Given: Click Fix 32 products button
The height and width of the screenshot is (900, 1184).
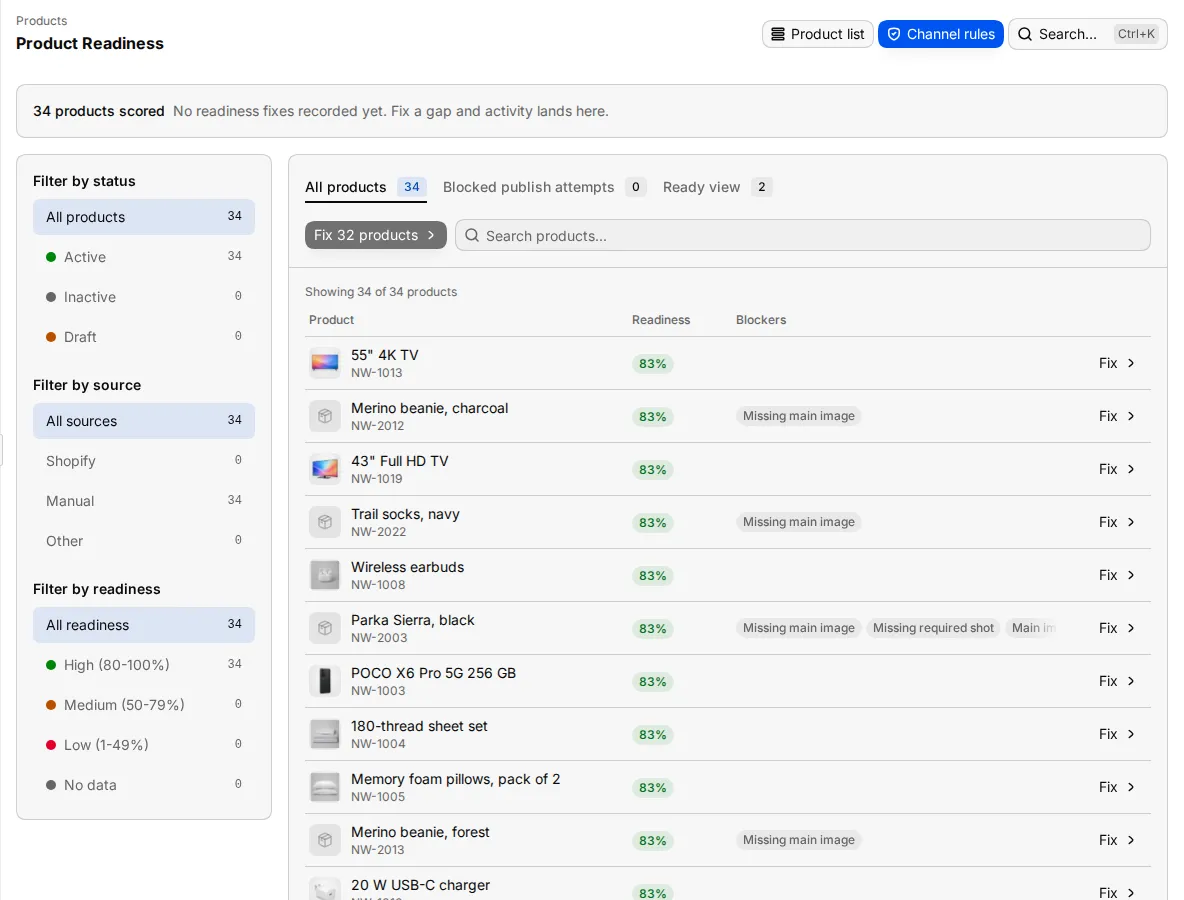Looking at the screenshot, I should [375, 235].
